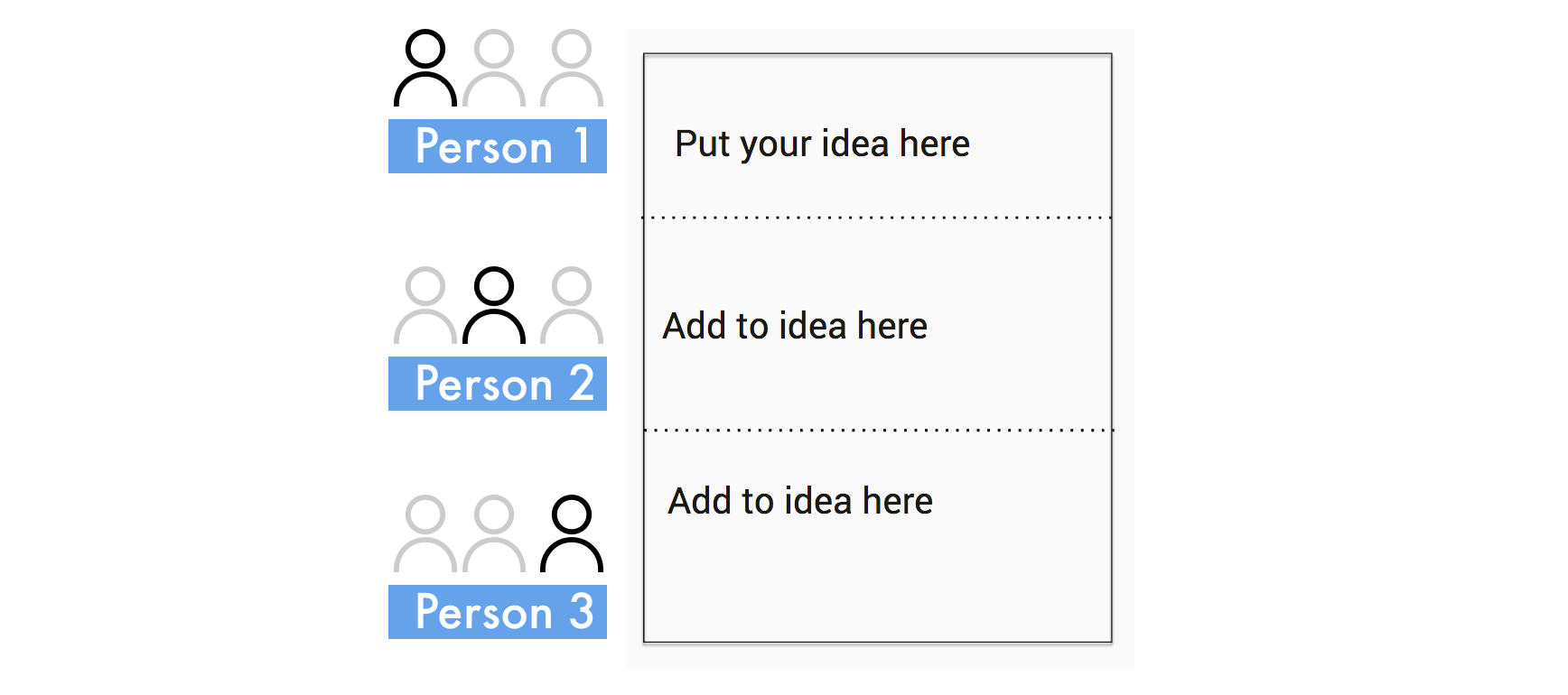
Task: Click the "Put your idea here" text
Action: 822,144
